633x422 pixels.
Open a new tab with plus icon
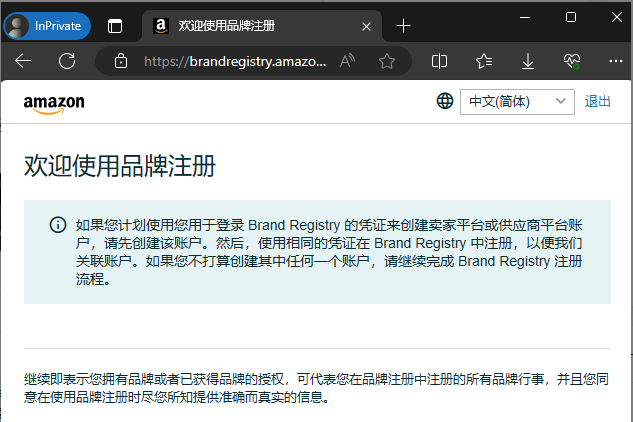click(x=403, y=26)
